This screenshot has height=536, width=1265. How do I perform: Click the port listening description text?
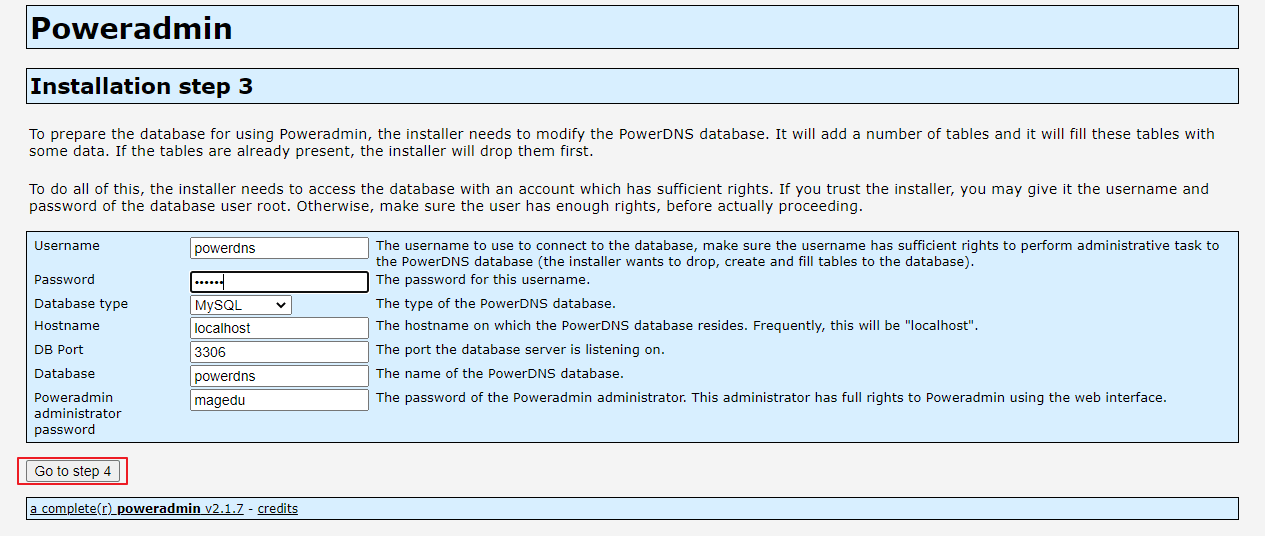pyautogui.click(x=520, y=350)
